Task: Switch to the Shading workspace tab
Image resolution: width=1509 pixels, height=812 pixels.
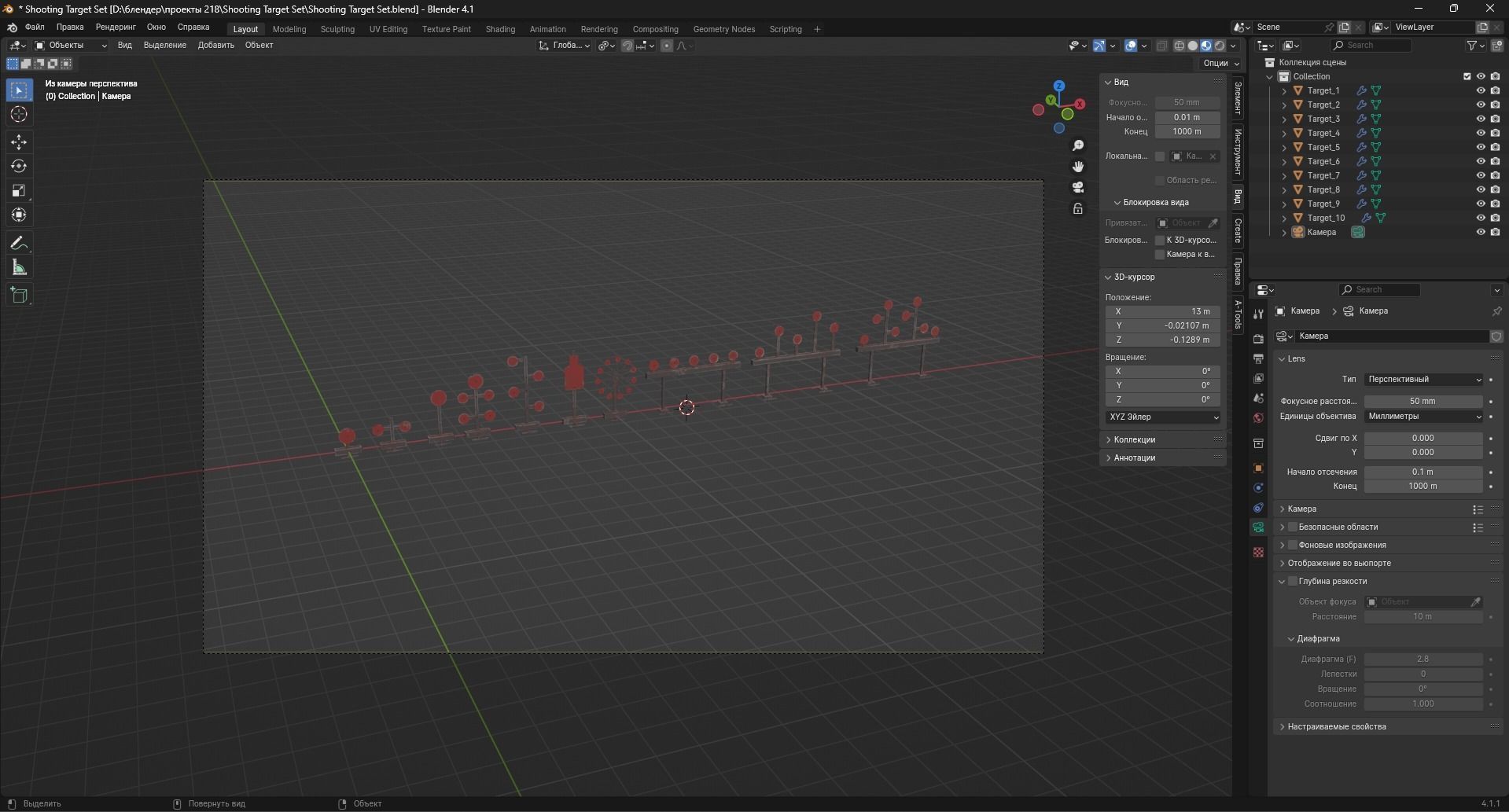Action: (500, 29)
